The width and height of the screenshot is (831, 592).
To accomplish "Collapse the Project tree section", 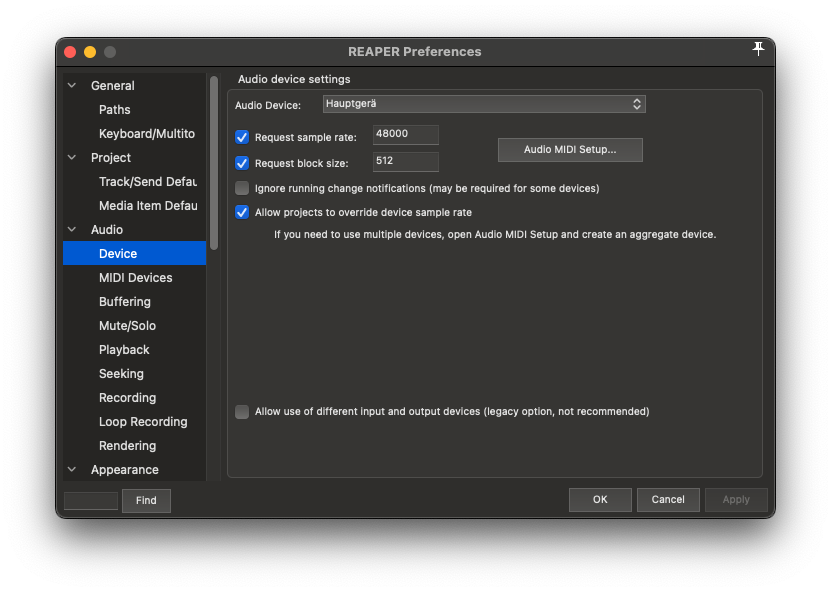I will (x=72, y=157).
